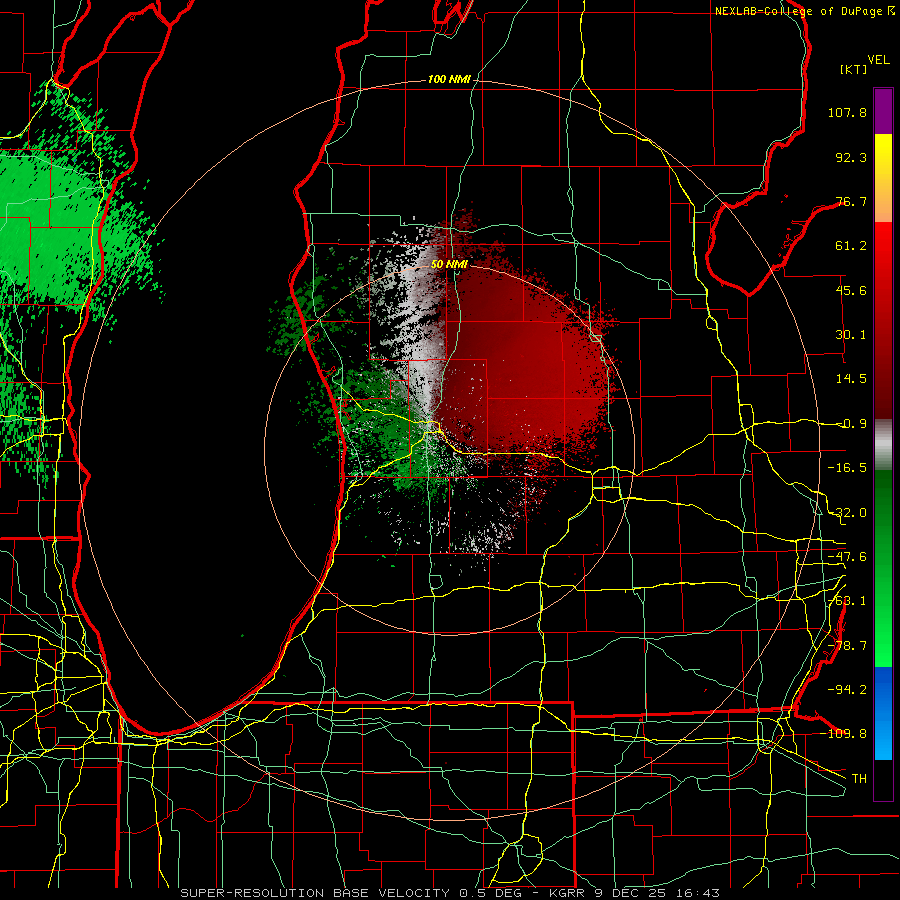Click the gray near-zero segment of the color bar

[883, 445]
